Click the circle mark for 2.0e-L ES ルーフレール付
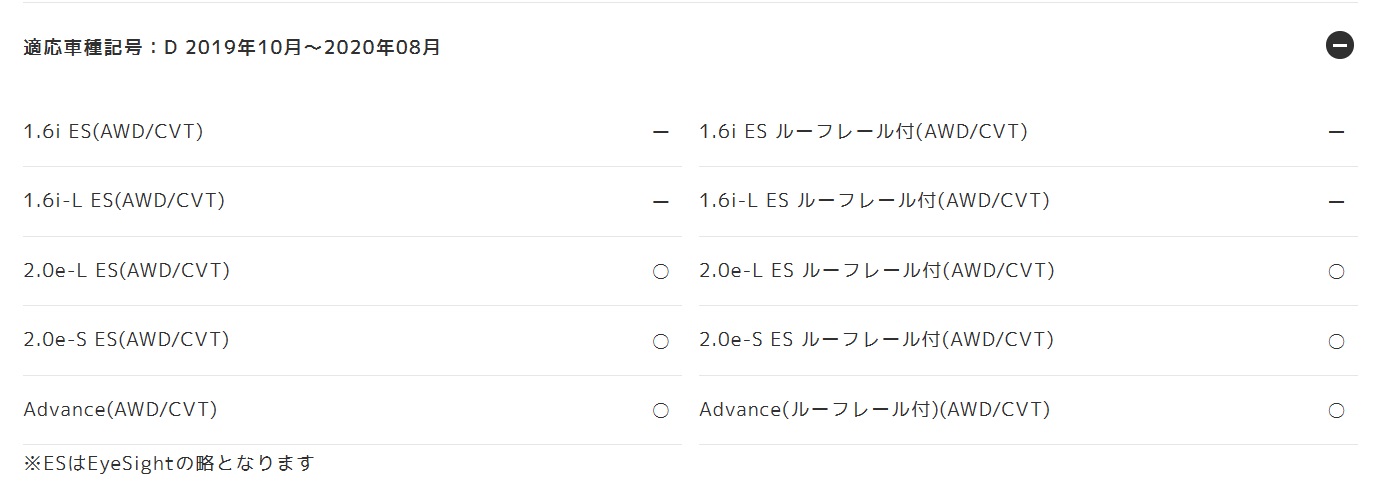The image size is (1379, 495). (x=1336, y=272)
